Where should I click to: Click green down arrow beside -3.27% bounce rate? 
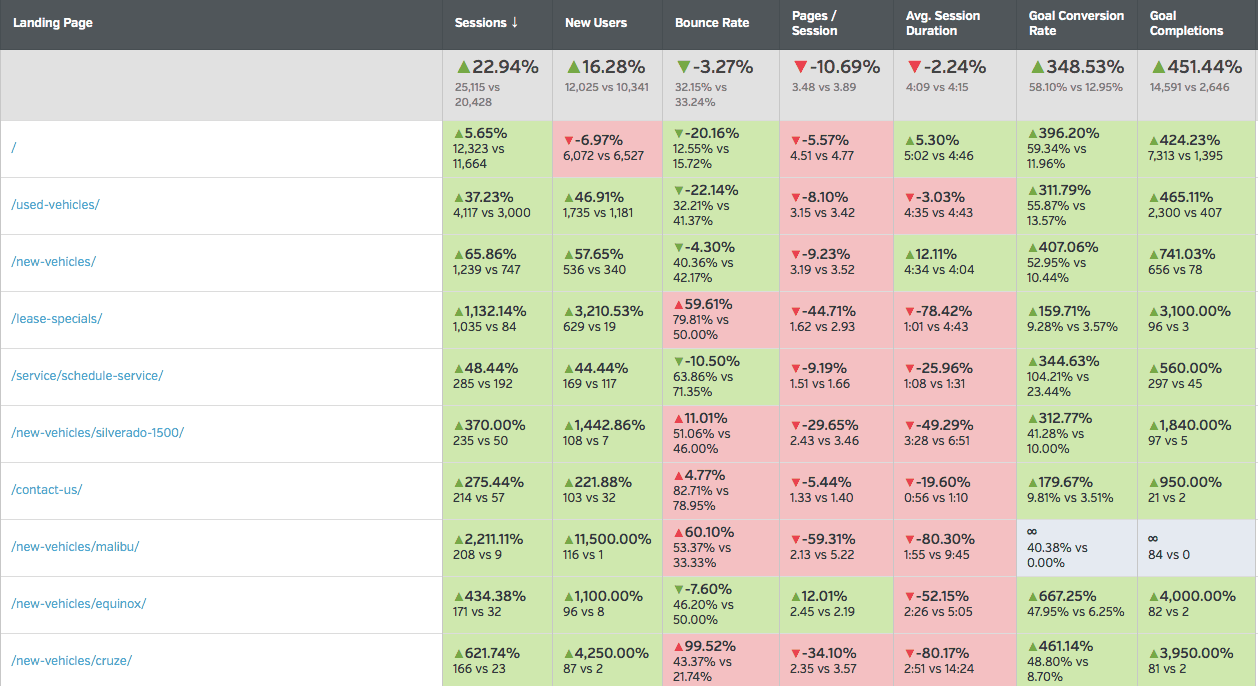[x=683, y=67]
